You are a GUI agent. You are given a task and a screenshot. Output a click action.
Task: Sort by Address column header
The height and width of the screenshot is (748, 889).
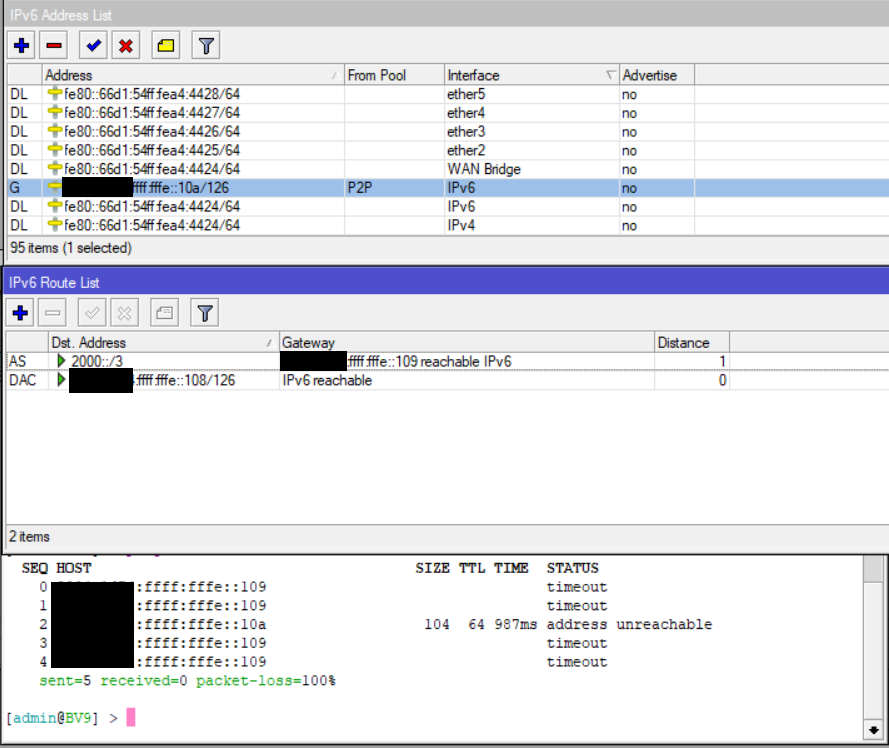pyautogui.click(x=193, y=75)
